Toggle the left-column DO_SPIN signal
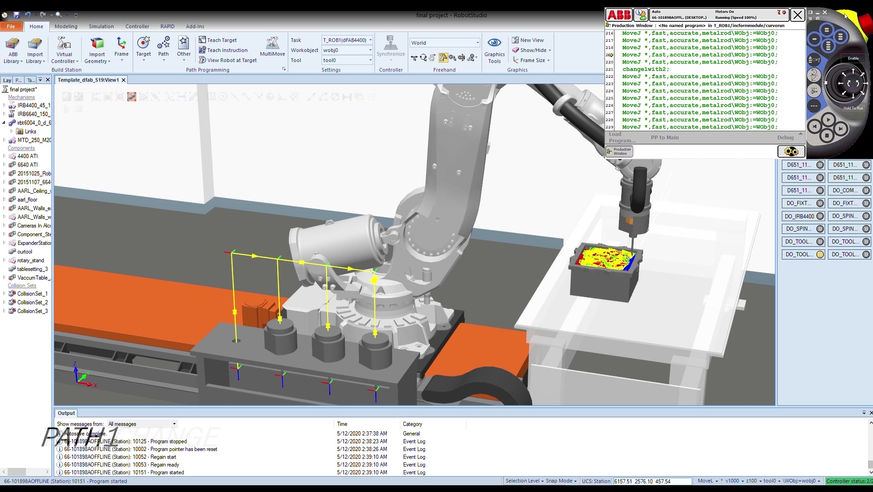 point(803,229)
